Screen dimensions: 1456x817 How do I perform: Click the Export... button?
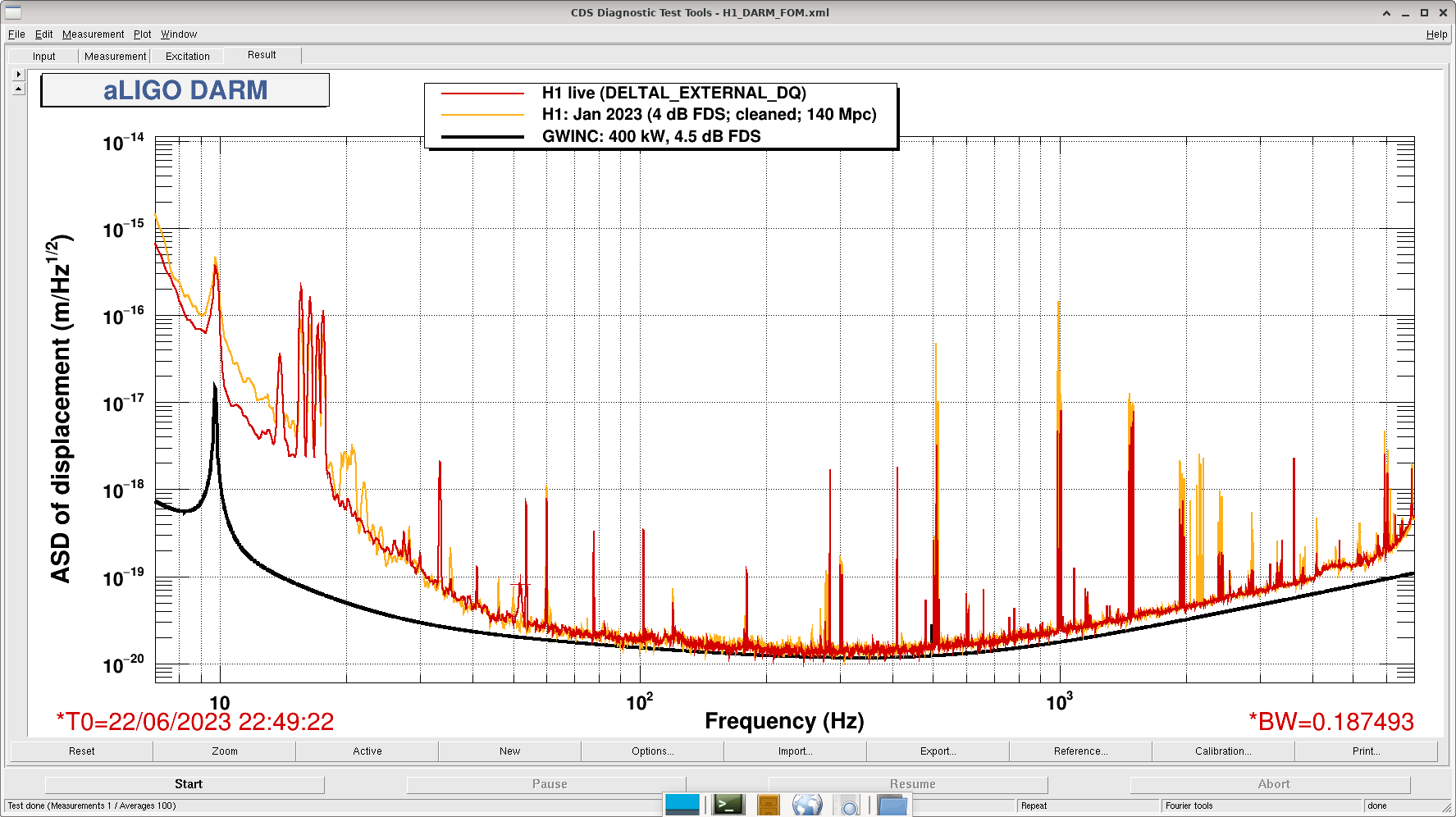pos(938,751)
